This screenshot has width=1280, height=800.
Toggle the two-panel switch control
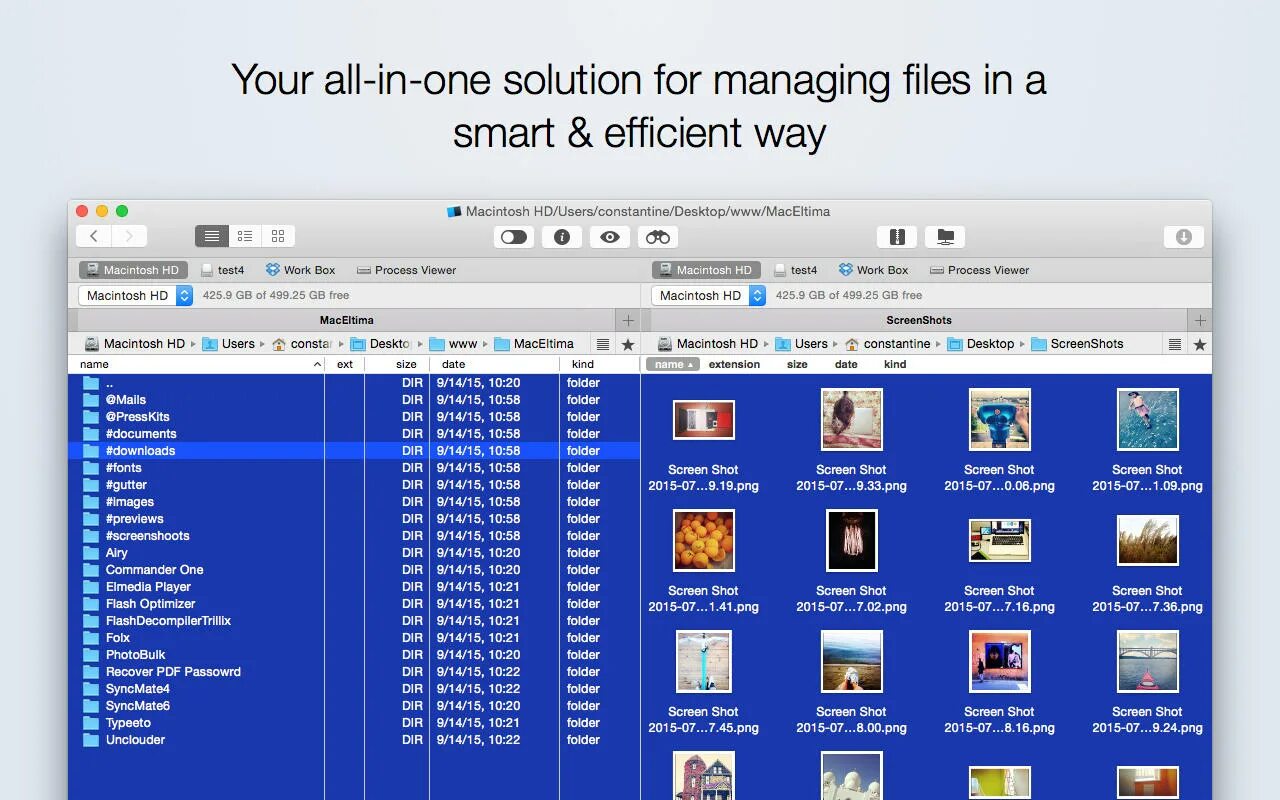(513, 236)
